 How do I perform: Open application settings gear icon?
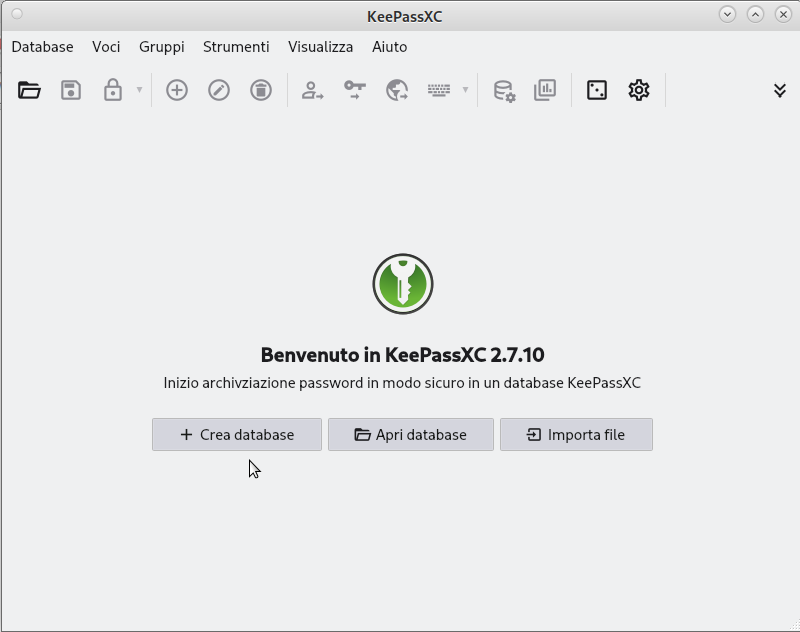pos(639,90)
